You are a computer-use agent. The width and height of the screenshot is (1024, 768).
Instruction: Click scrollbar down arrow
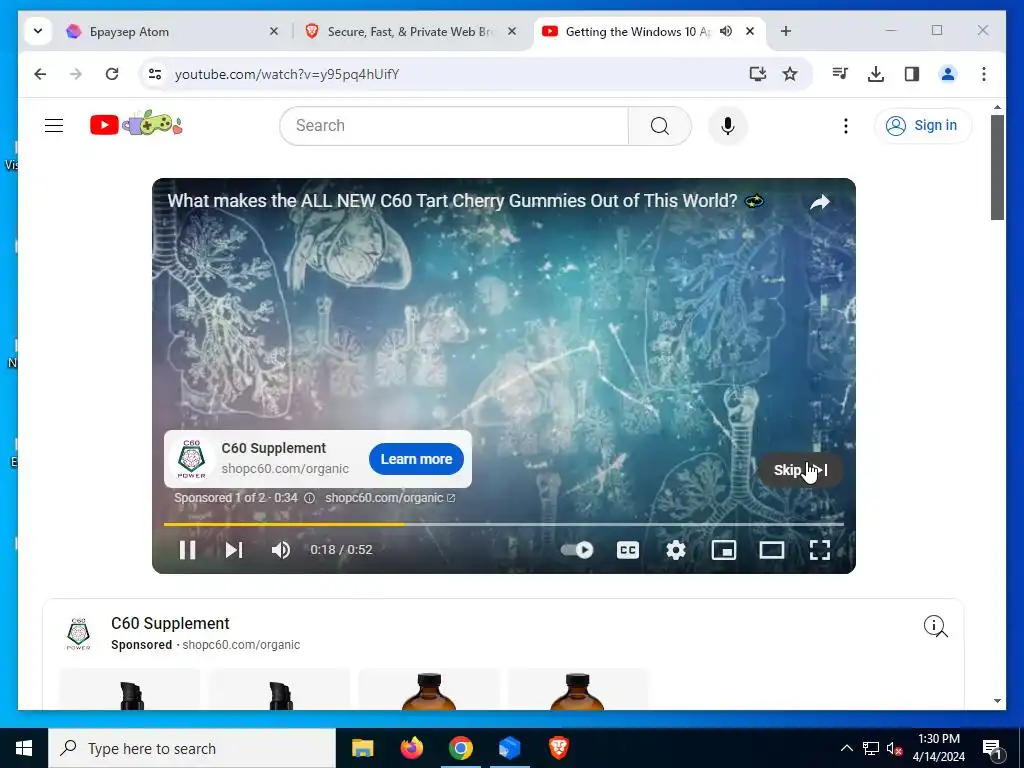pyautogui.click(x=997, y=701)
